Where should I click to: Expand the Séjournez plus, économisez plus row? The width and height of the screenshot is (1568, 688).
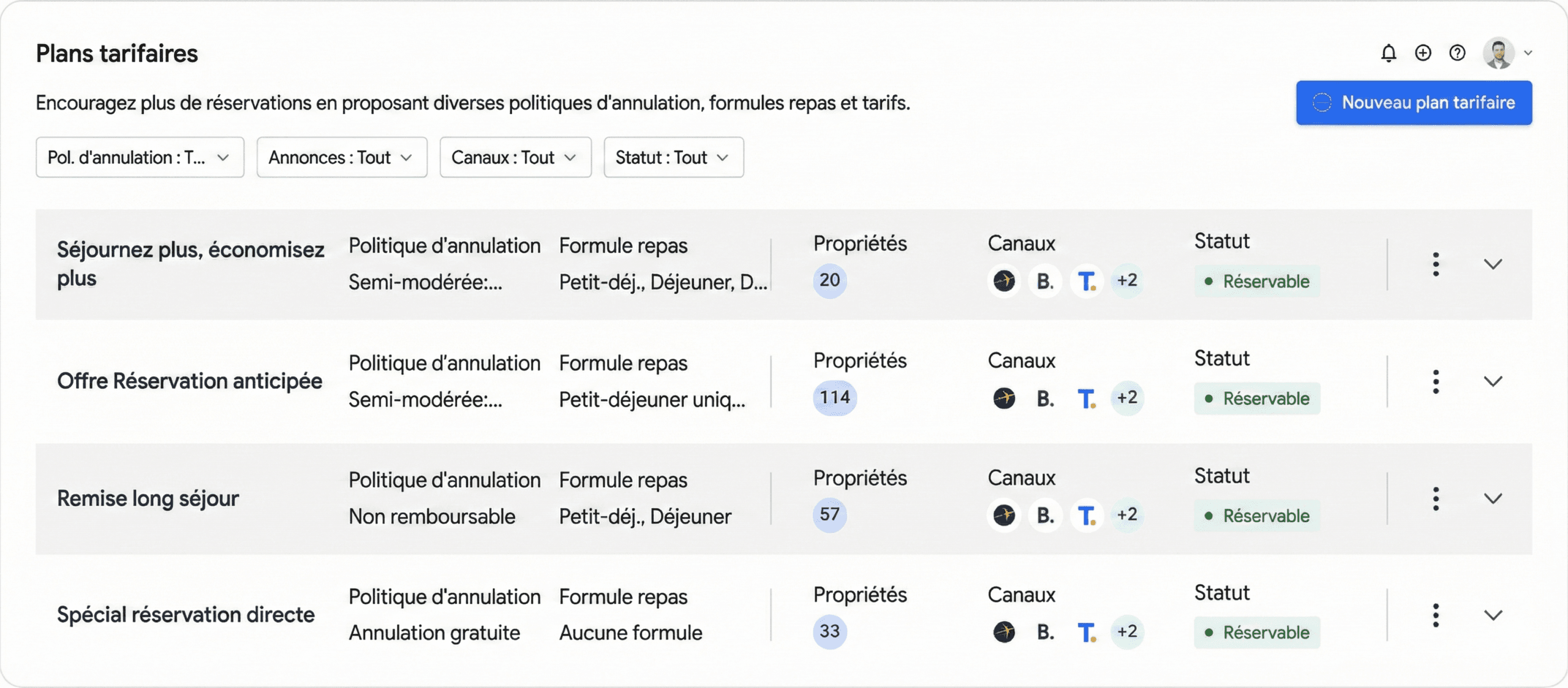(1493, 263)
